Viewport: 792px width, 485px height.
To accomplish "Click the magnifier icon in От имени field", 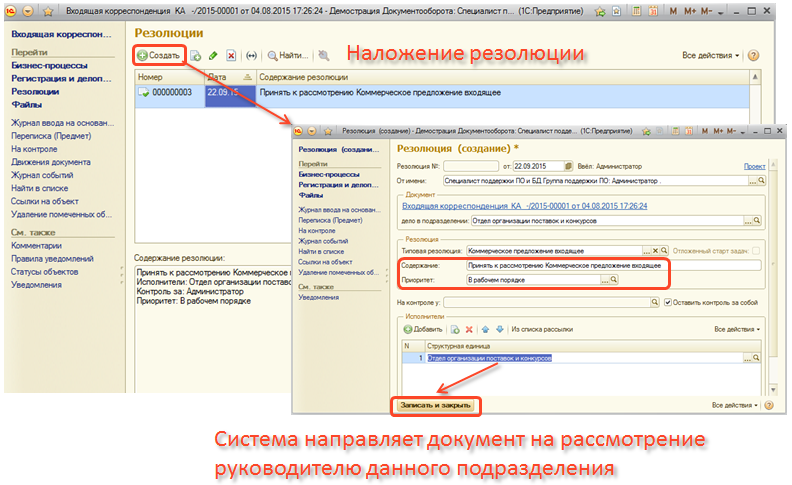I will (760, 181).
